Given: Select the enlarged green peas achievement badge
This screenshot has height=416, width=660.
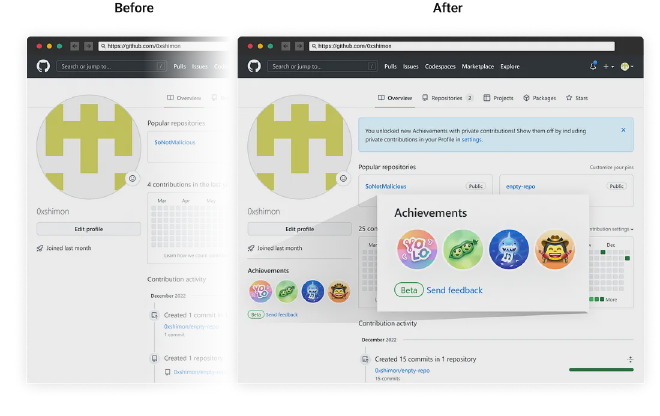Looking at the screenshot, I should click(x=463, y=249).
